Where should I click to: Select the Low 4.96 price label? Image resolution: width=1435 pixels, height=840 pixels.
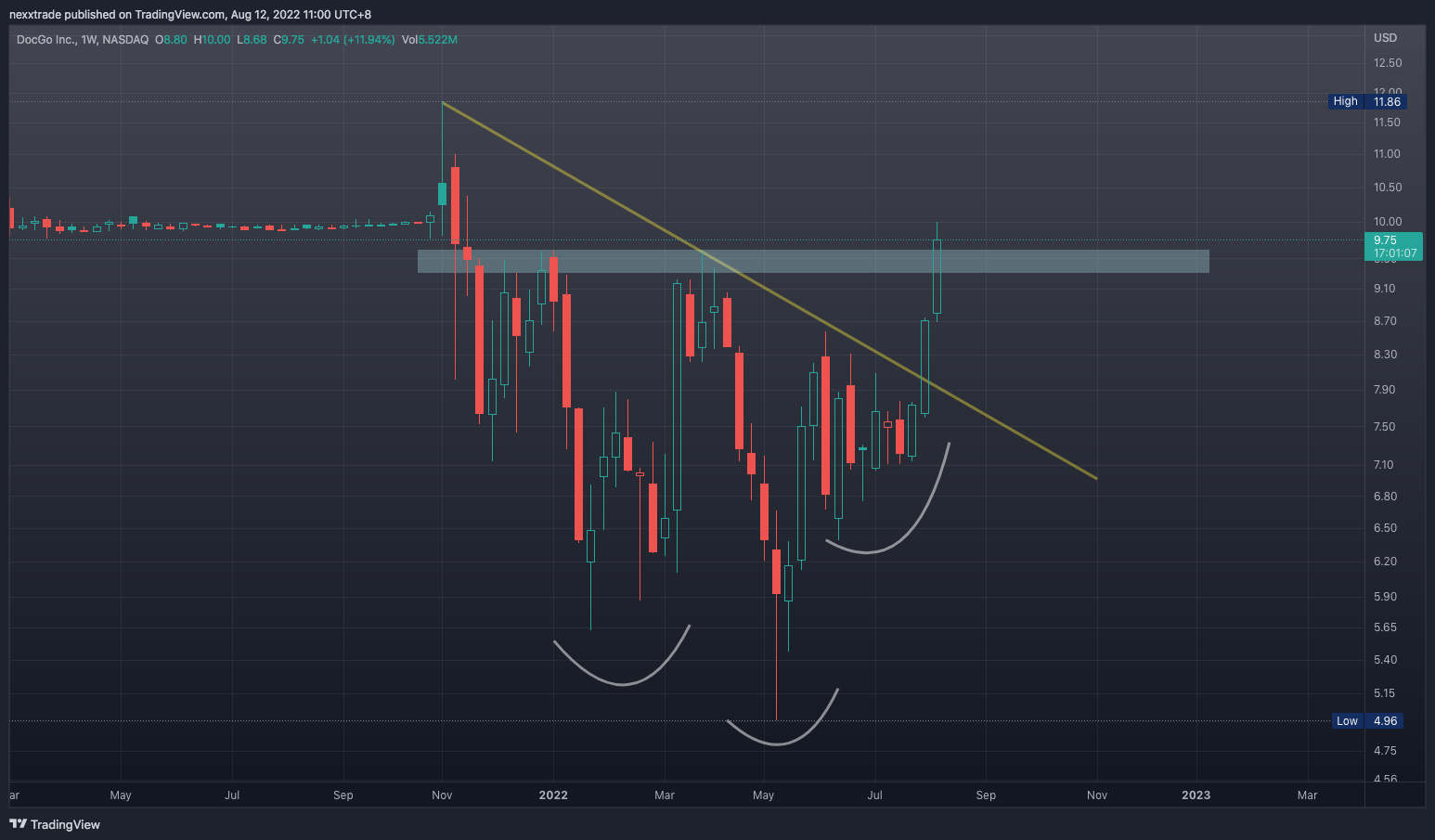point(1367,721)
